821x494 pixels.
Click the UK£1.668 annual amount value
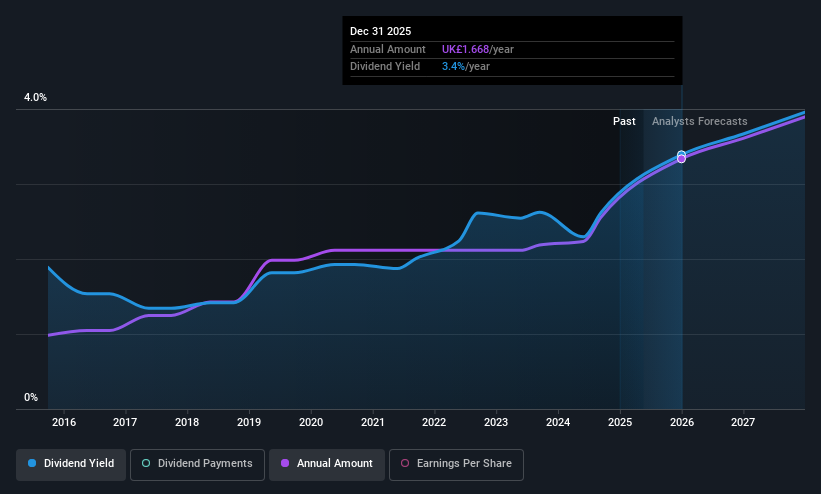tap(465, 49)
